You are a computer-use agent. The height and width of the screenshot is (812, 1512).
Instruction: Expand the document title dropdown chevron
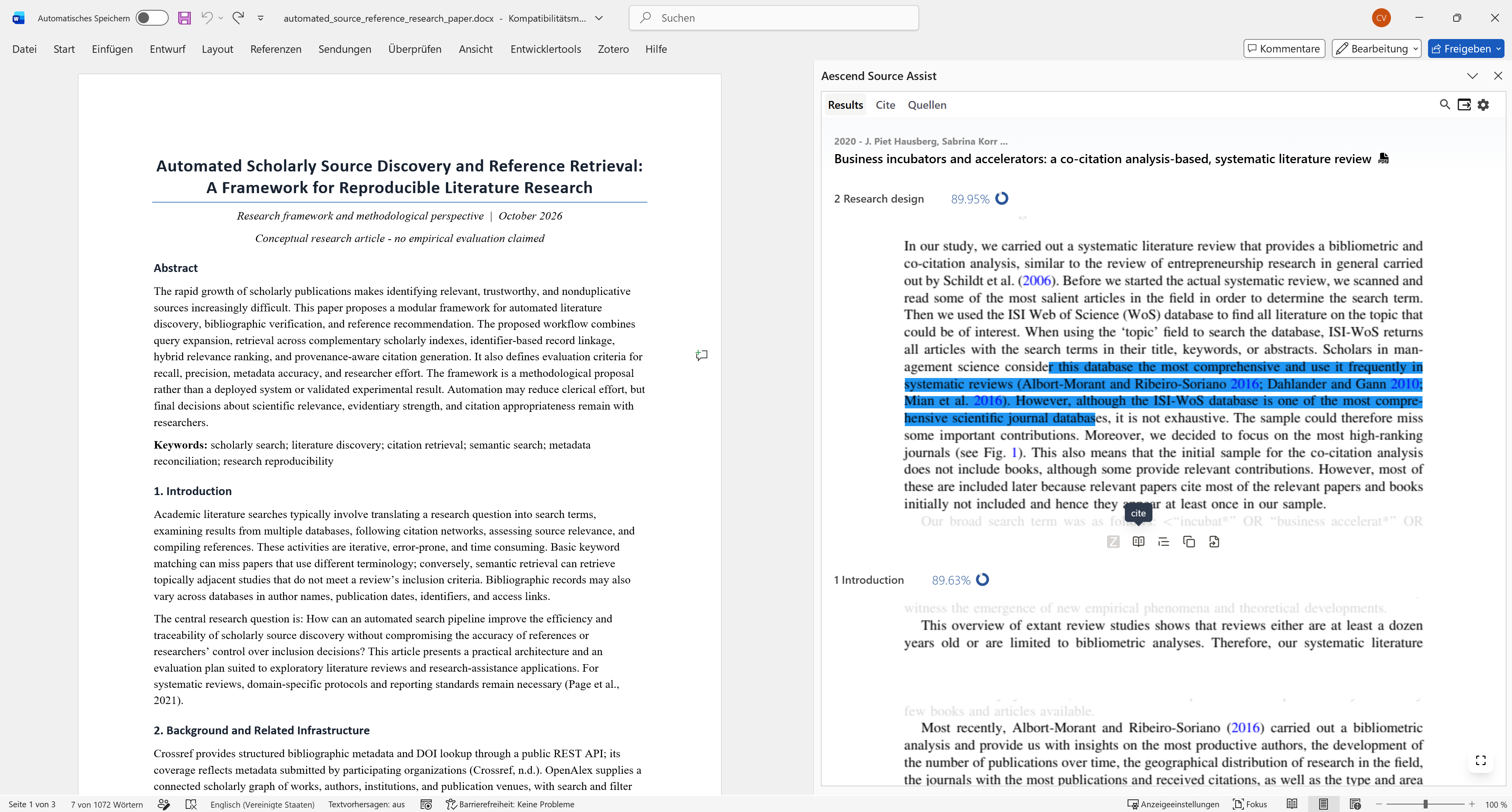pos(599,18)
